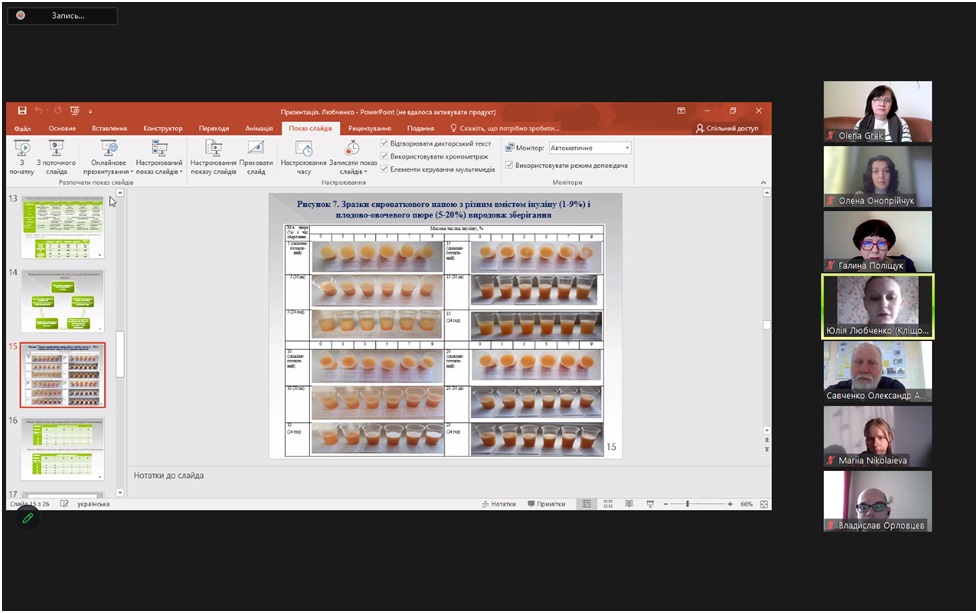Open quick access toolbar customize arrow
Screen dimensions: 978x613
(x=90, y=112)
